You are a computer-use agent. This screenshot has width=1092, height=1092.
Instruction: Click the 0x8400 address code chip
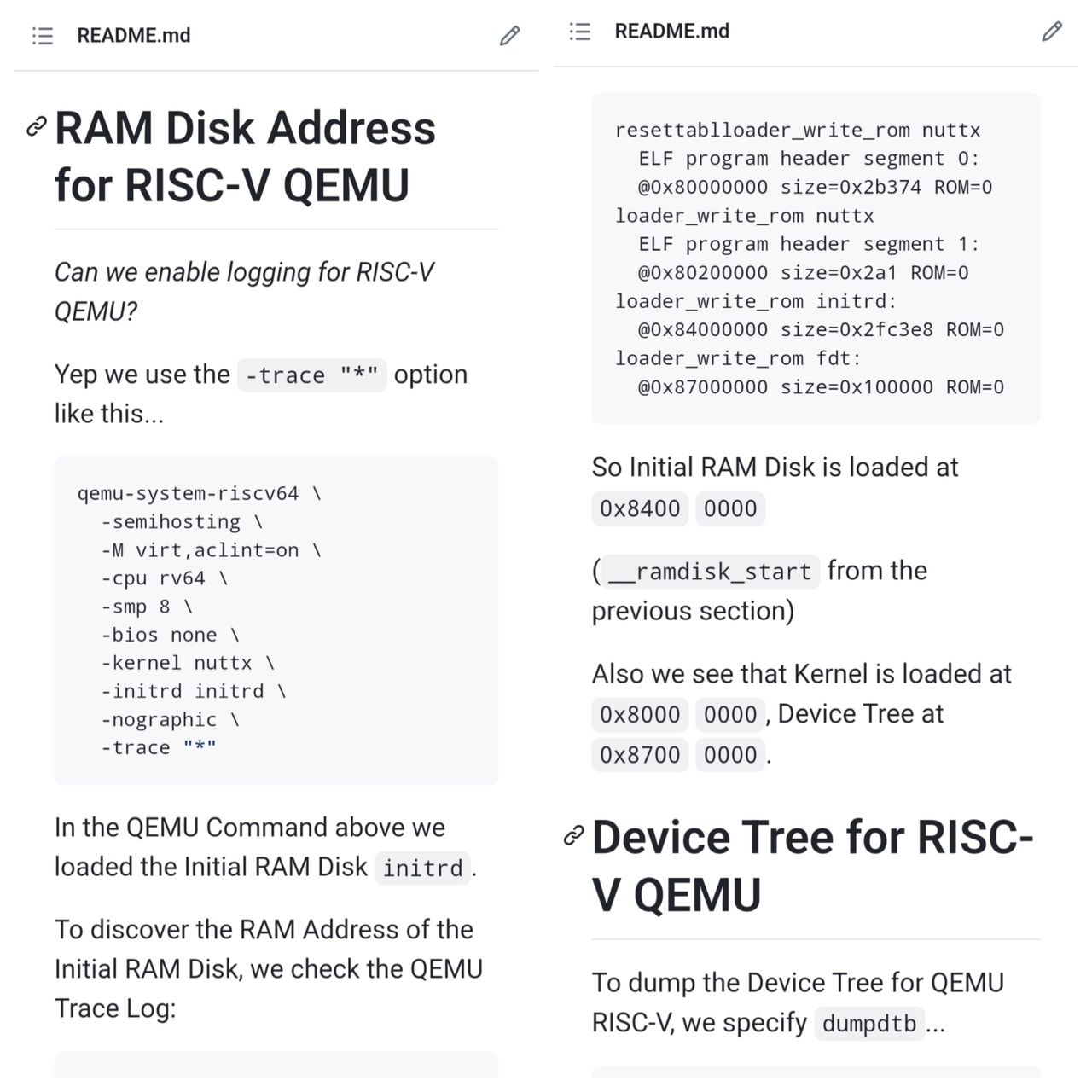click(640, 508)
